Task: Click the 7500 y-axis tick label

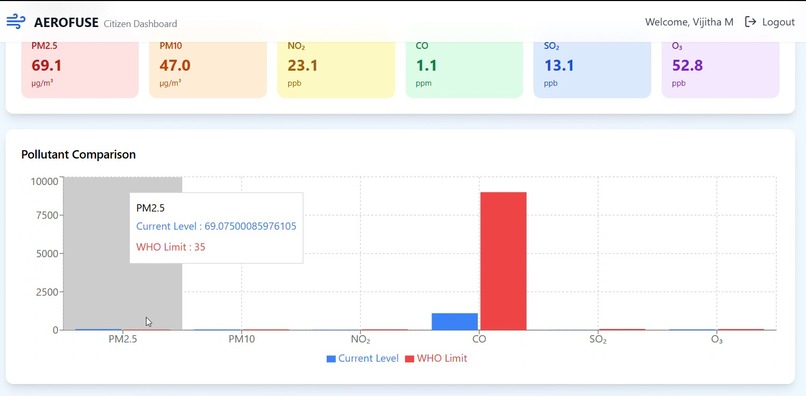Action: [47, 215]
